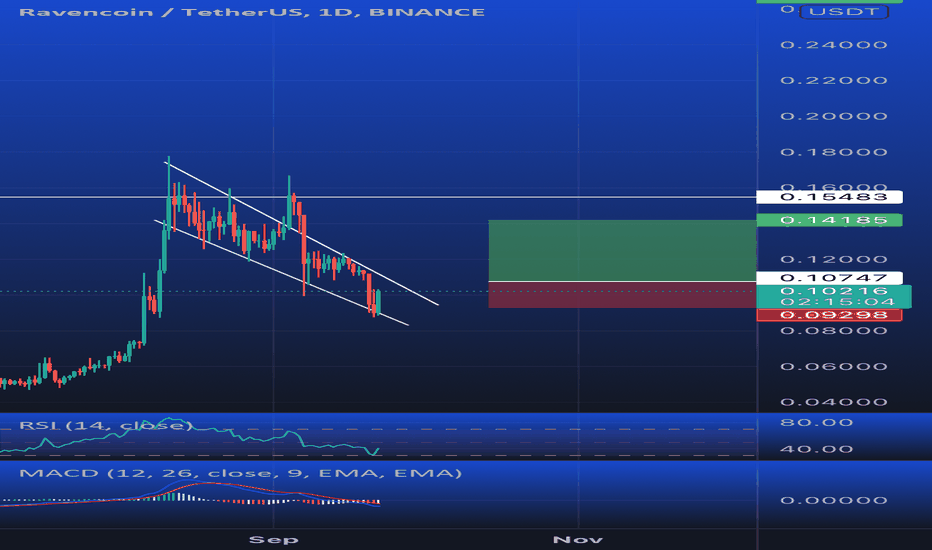Screen dimensions: 932x550
Task: Click the 0.12000 price axis label
Action: [834, 259]
